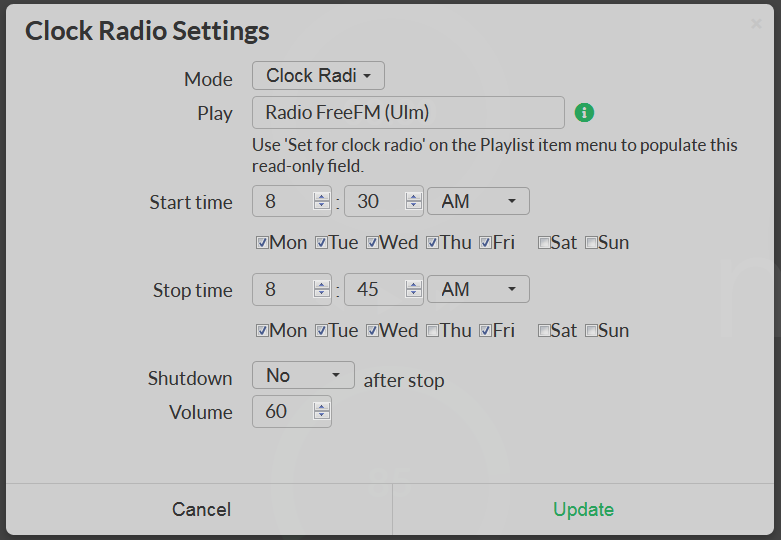Expand the Shutdown after stop dropdown
Screen dimensions: 781x540
(303, 376)
